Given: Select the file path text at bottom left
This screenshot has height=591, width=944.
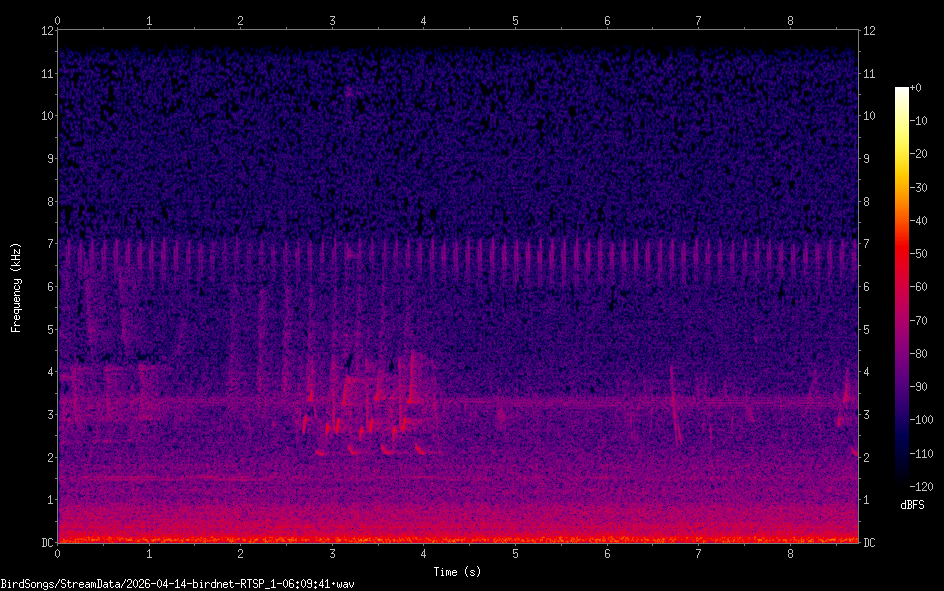Looking at the screenshot, I should pos(178,583).
